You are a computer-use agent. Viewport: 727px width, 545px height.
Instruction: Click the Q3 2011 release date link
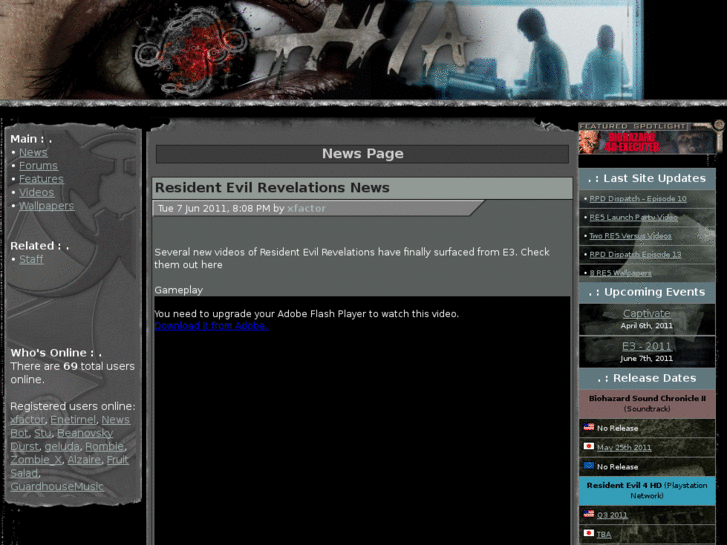click(x=612, y=515)
